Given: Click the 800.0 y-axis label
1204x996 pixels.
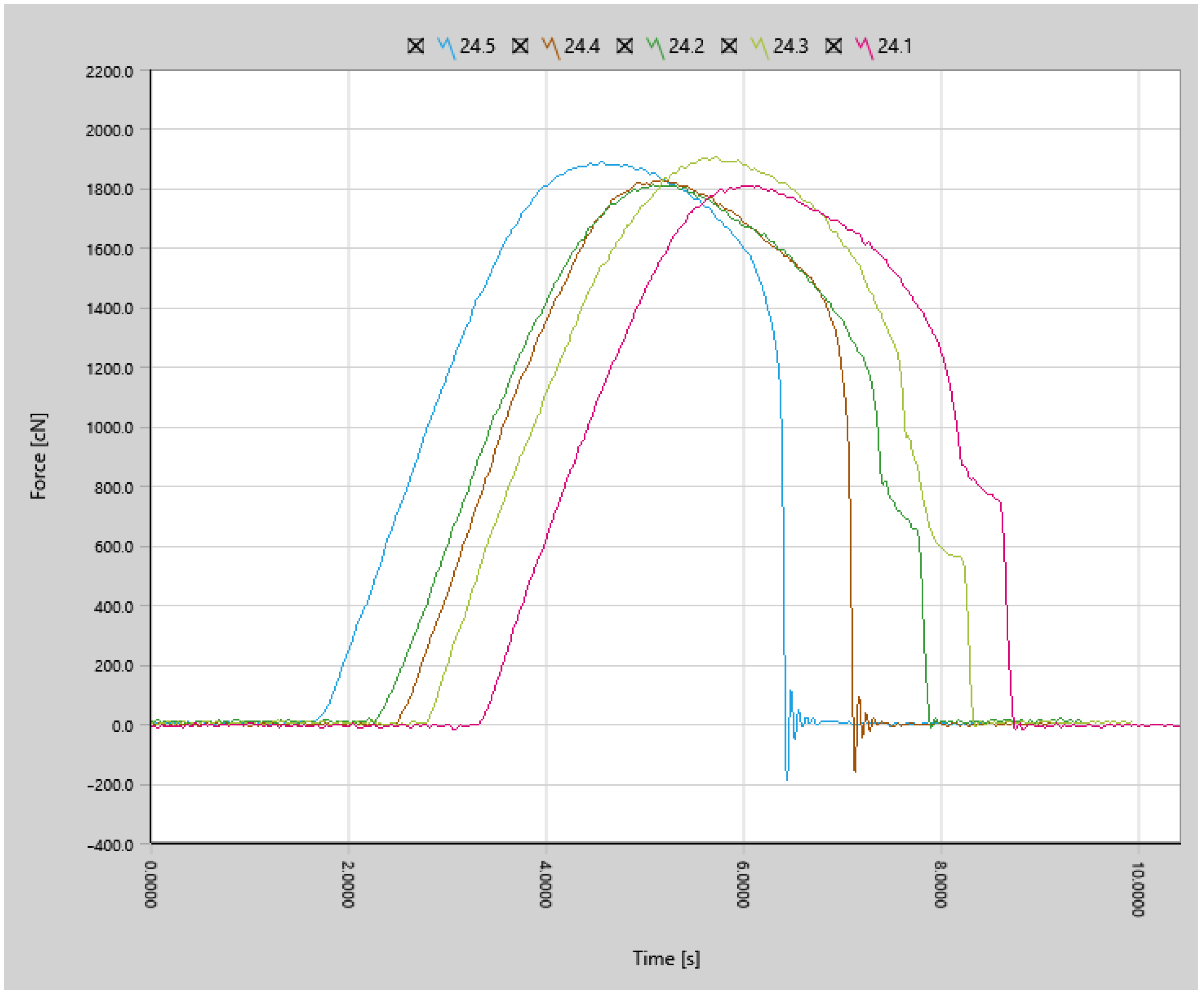Looking at the screenshot, I should [x=114, y=488].
